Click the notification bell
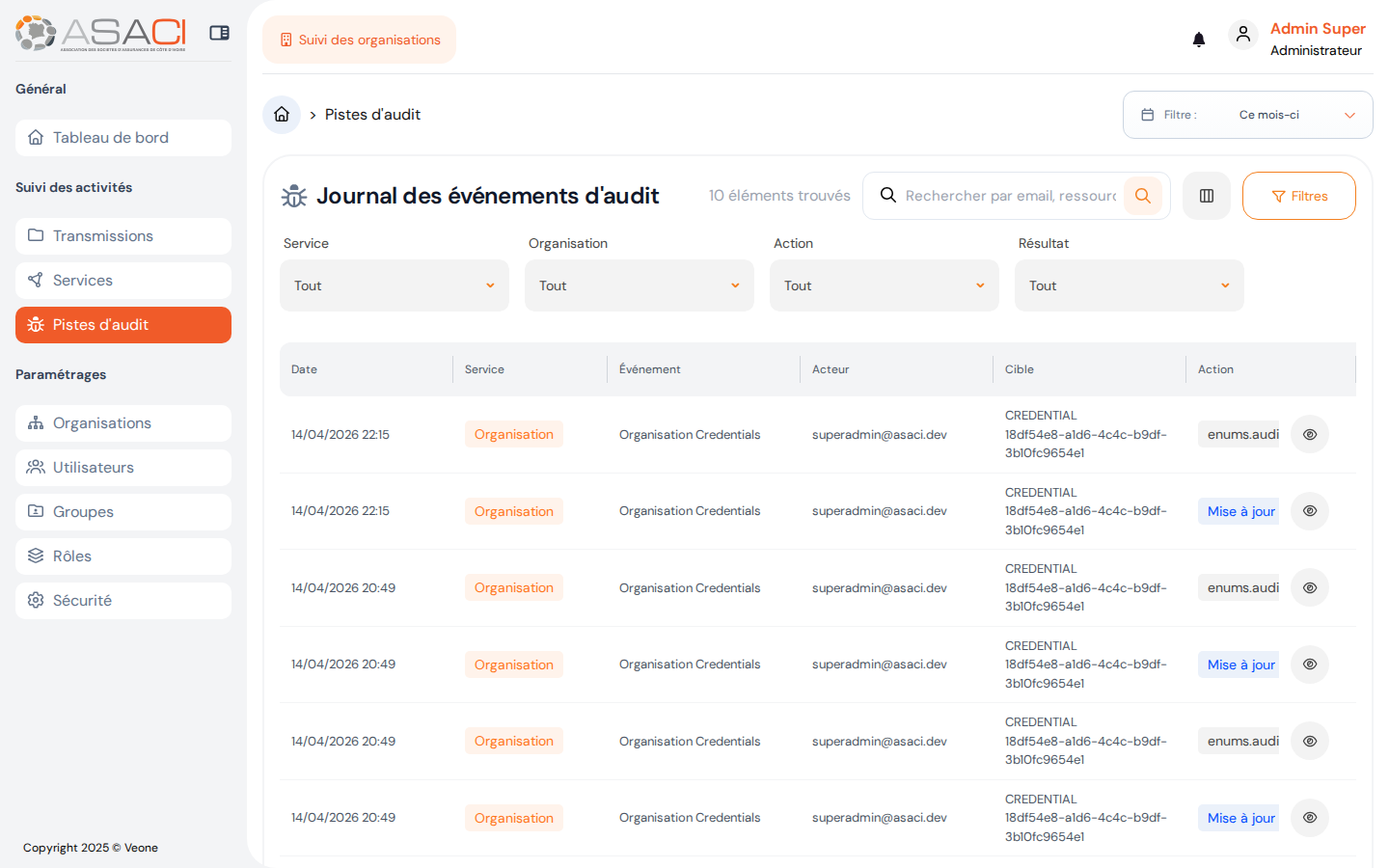This screenshot has width=1389, height=868. [1198, 39]
